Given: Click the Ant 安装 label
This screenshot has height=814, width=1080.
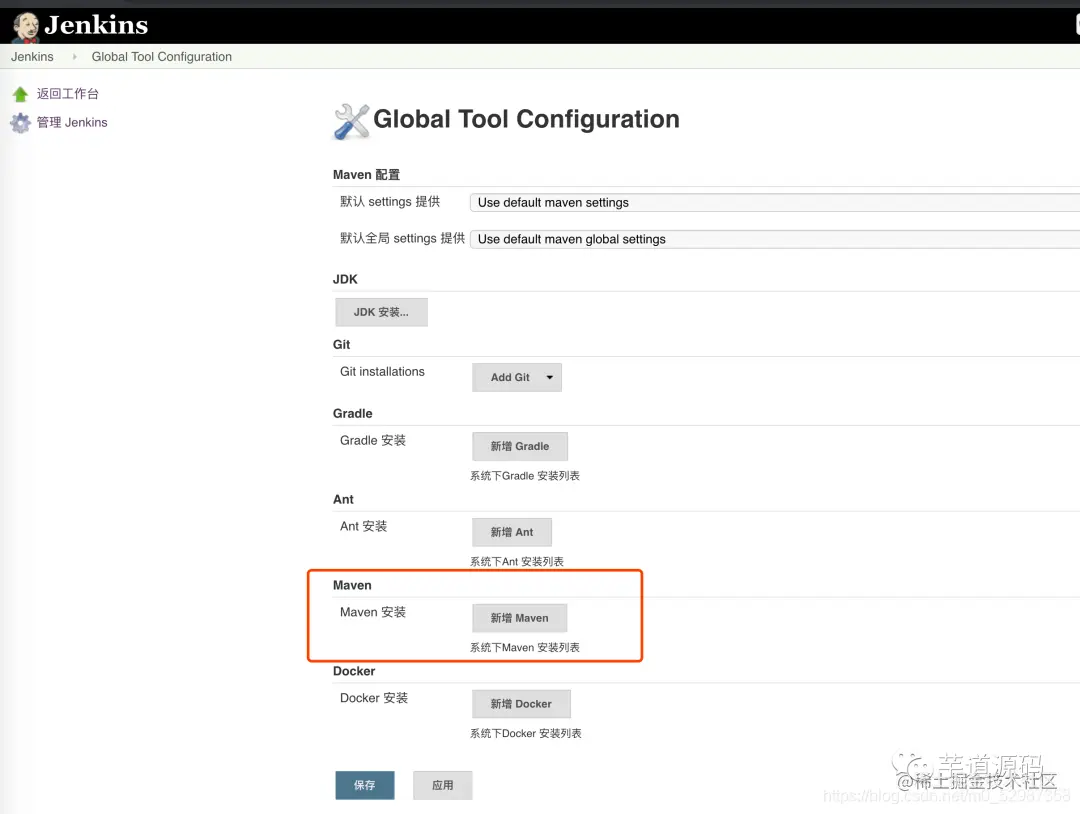Looking at the screenshot, I should 364,526.
